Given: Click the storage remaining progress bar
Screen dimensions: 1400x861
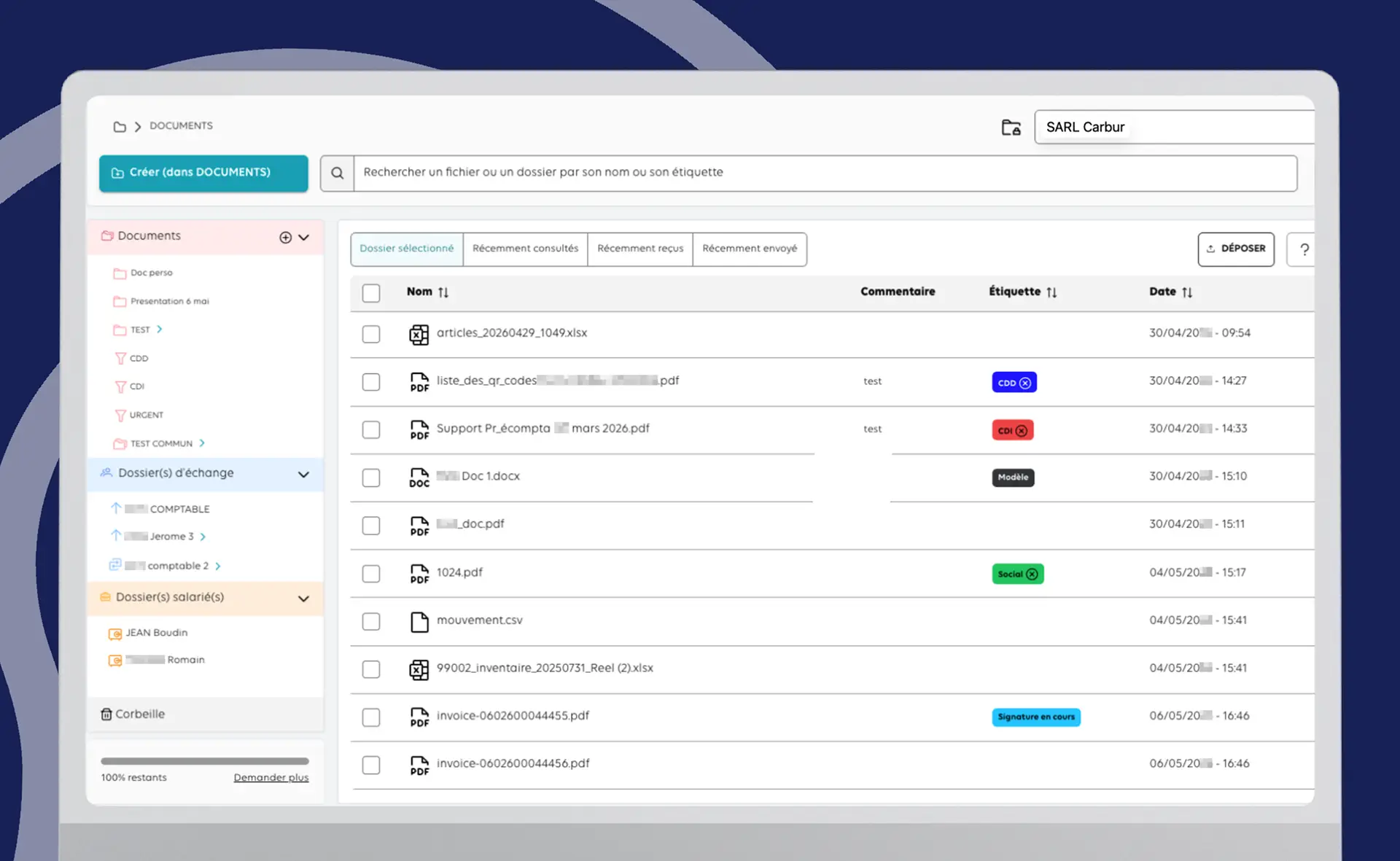Looking at the screenshot, I should pyautogui.click(x=205, y=761).
